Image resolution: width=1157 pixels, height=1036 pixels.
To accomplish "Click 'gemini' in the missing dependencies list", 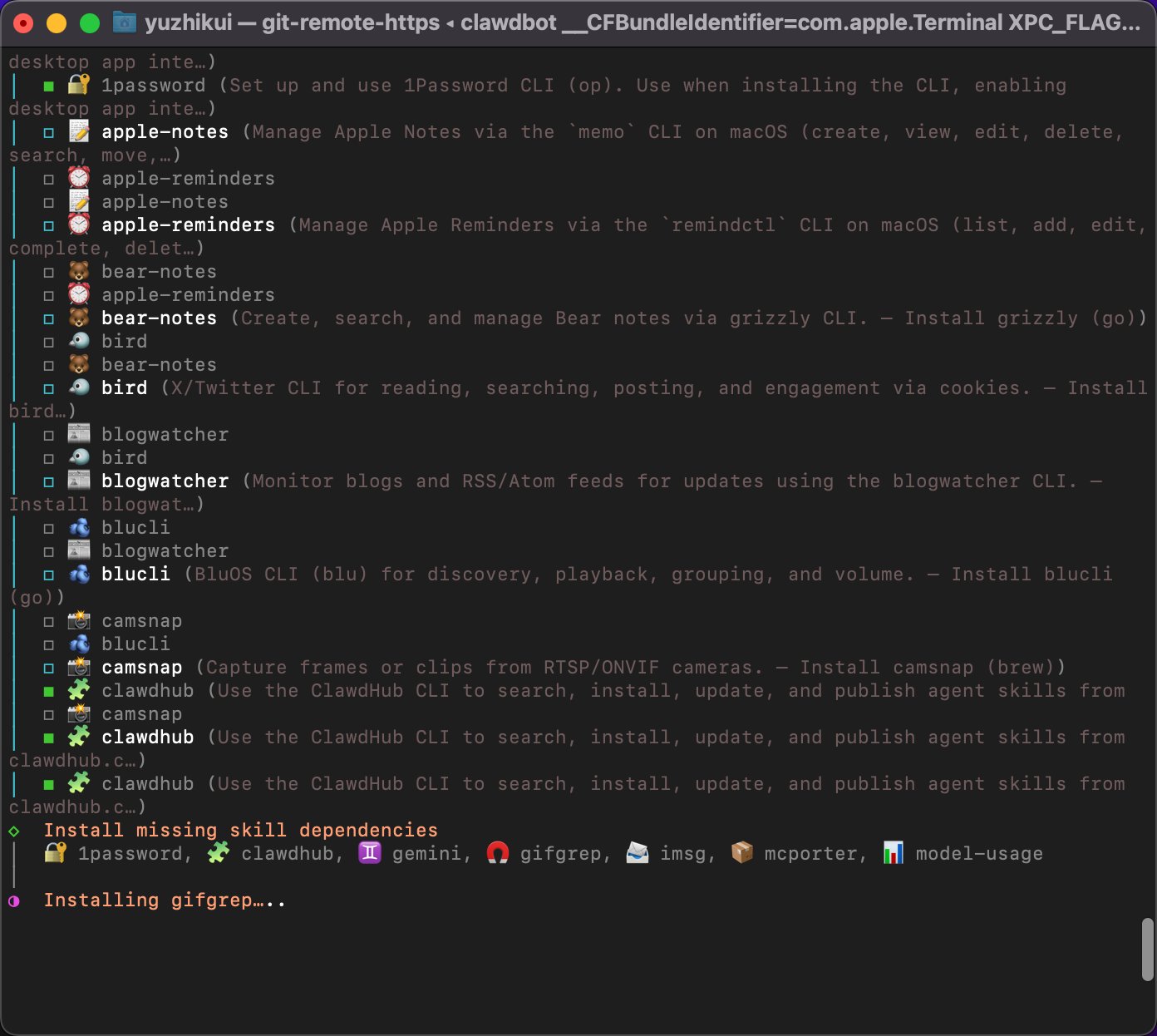I will point(426,853).
